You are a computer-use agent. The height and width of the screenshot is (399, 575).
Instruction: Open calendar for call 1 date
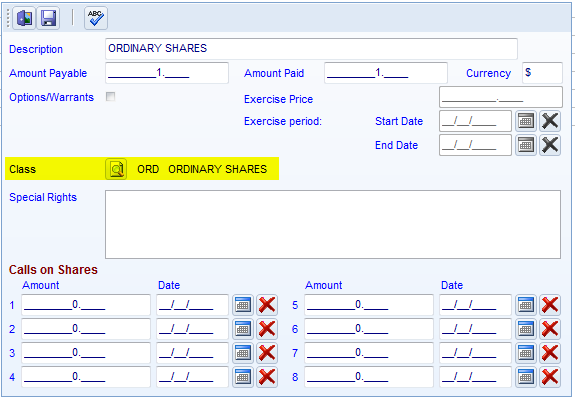(243, 305)
